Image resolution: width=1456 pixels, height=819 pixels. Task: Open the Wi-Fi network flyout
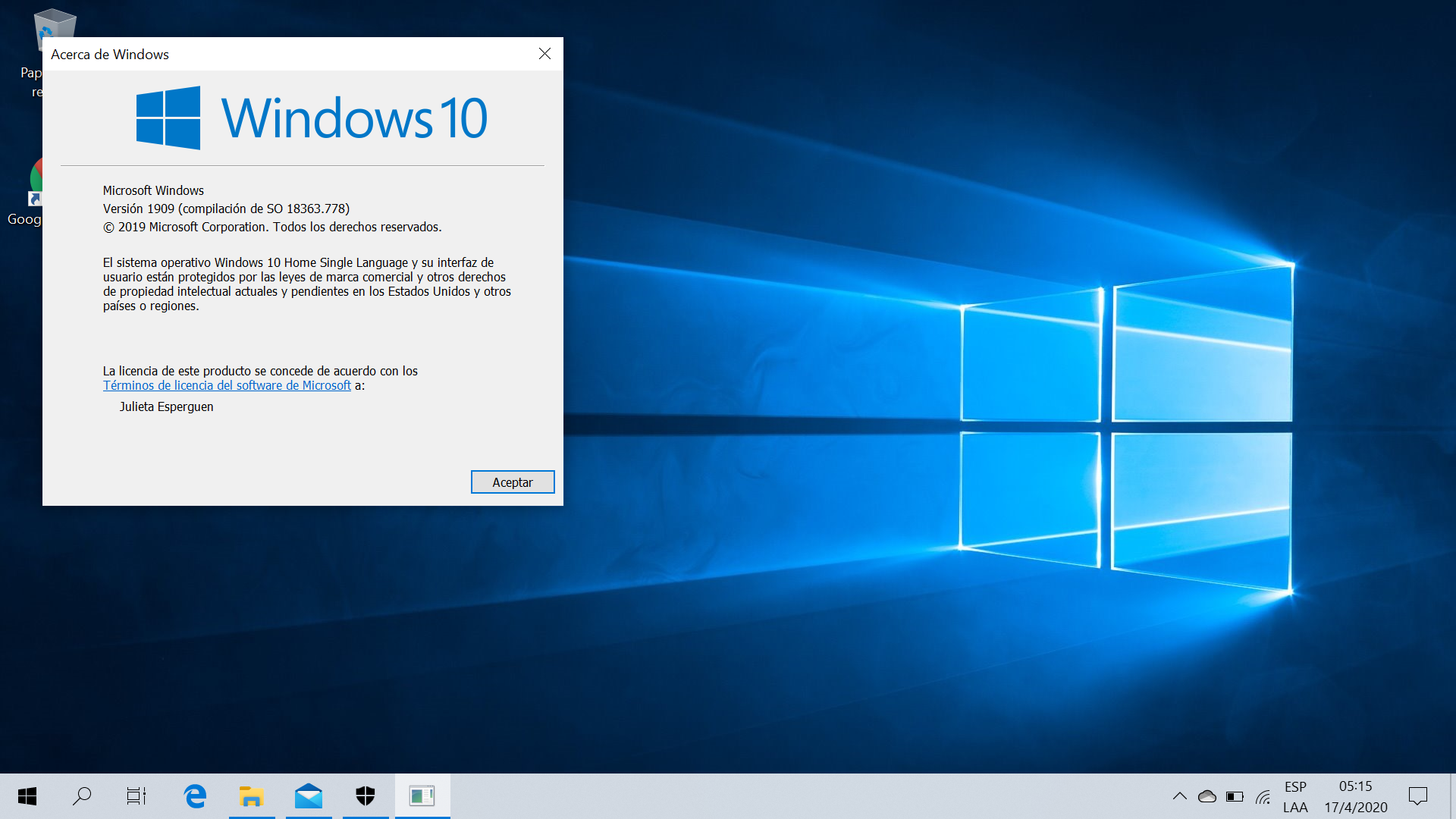pyautogui.click(x=1263, y=796)
